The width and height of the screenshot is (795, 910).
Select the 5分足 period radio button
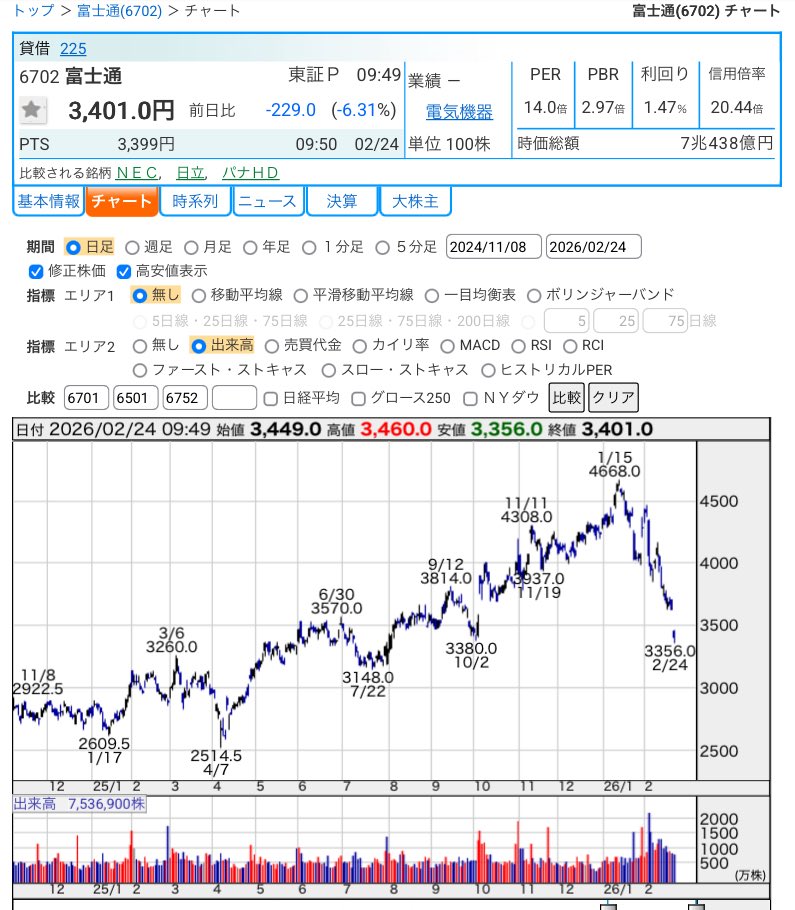382,248
